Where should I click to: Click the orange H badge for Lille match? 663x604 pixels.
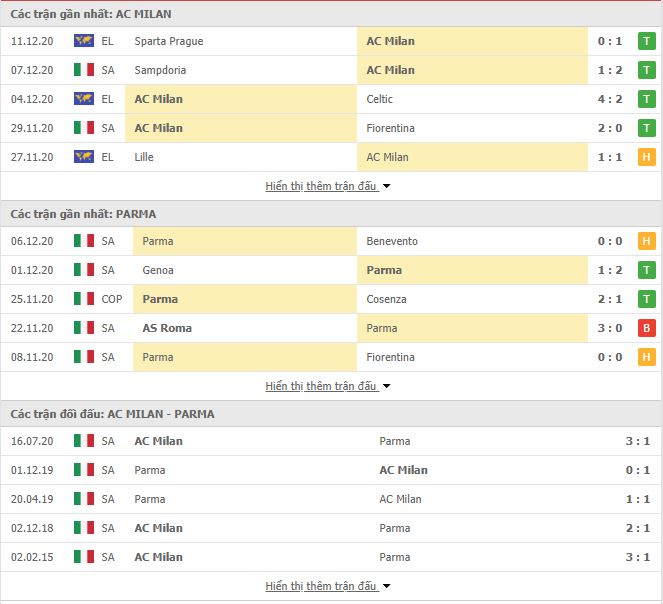coord(647,157)
